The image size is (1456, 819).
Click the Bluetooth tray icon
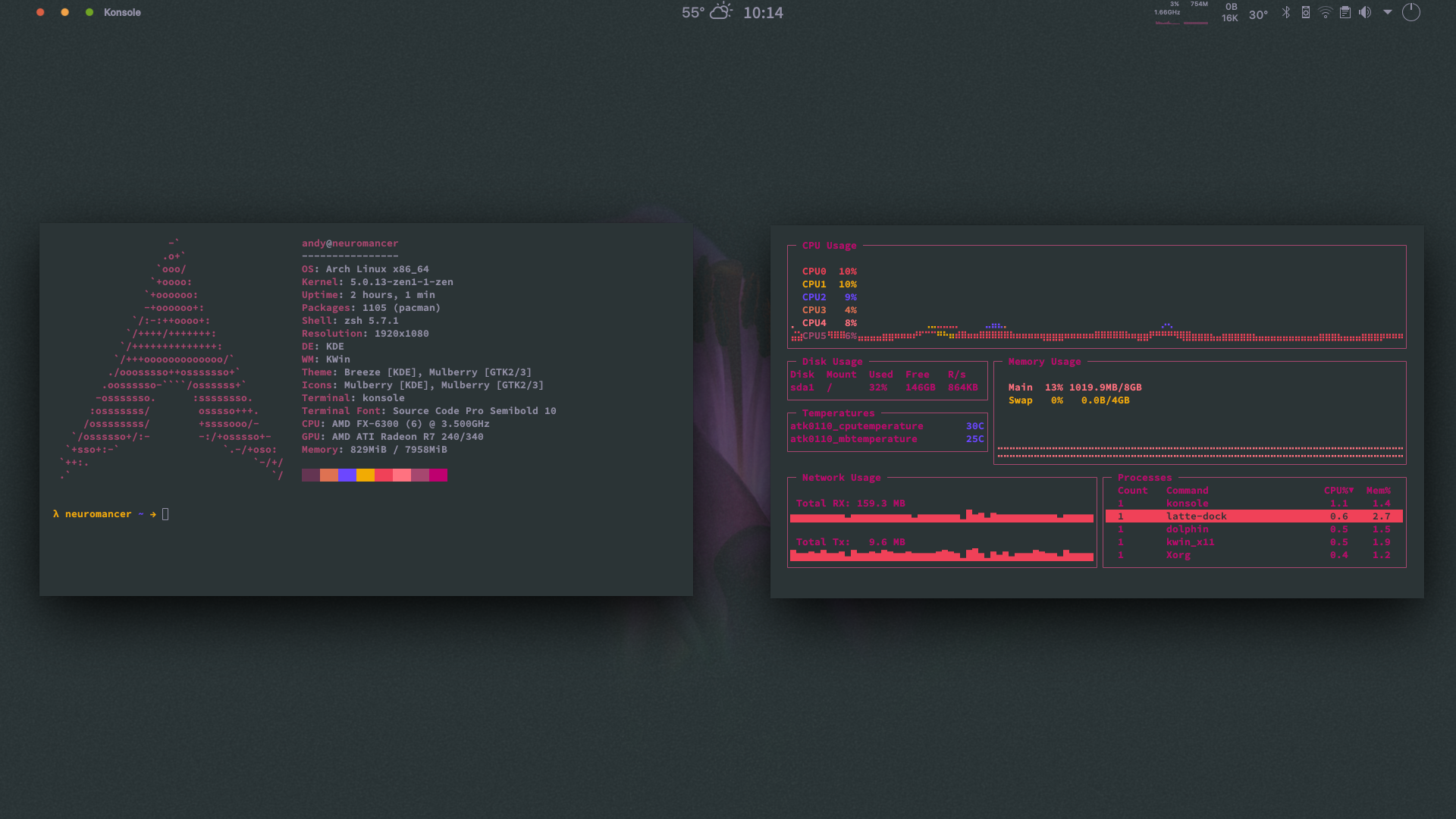[x=1286, y=12]
